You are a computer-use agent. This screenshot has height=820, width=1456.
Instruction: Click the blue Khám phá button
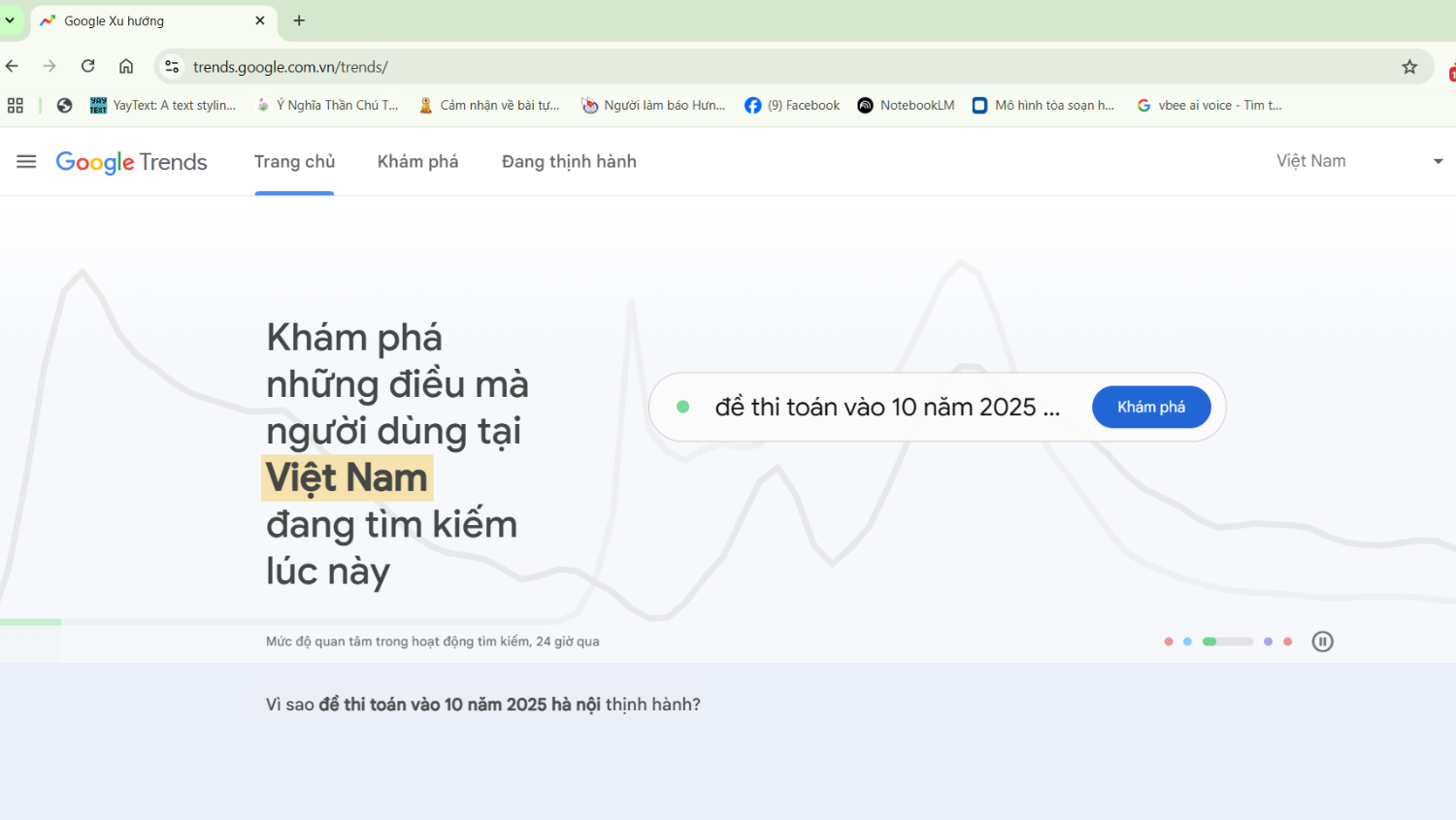click(x=1151, y=407)
